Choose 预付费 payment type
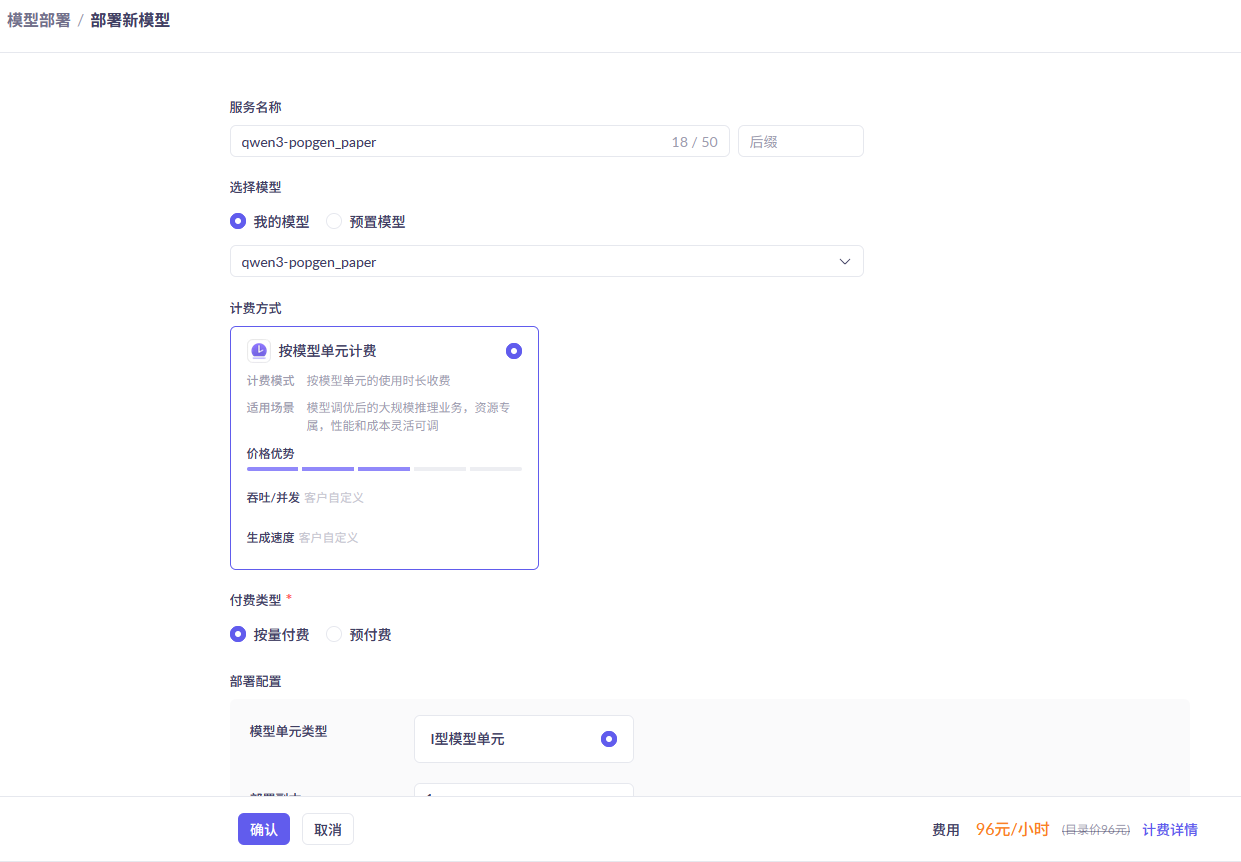Viewport: 1241px width, 862px height. tap(334, 634)
